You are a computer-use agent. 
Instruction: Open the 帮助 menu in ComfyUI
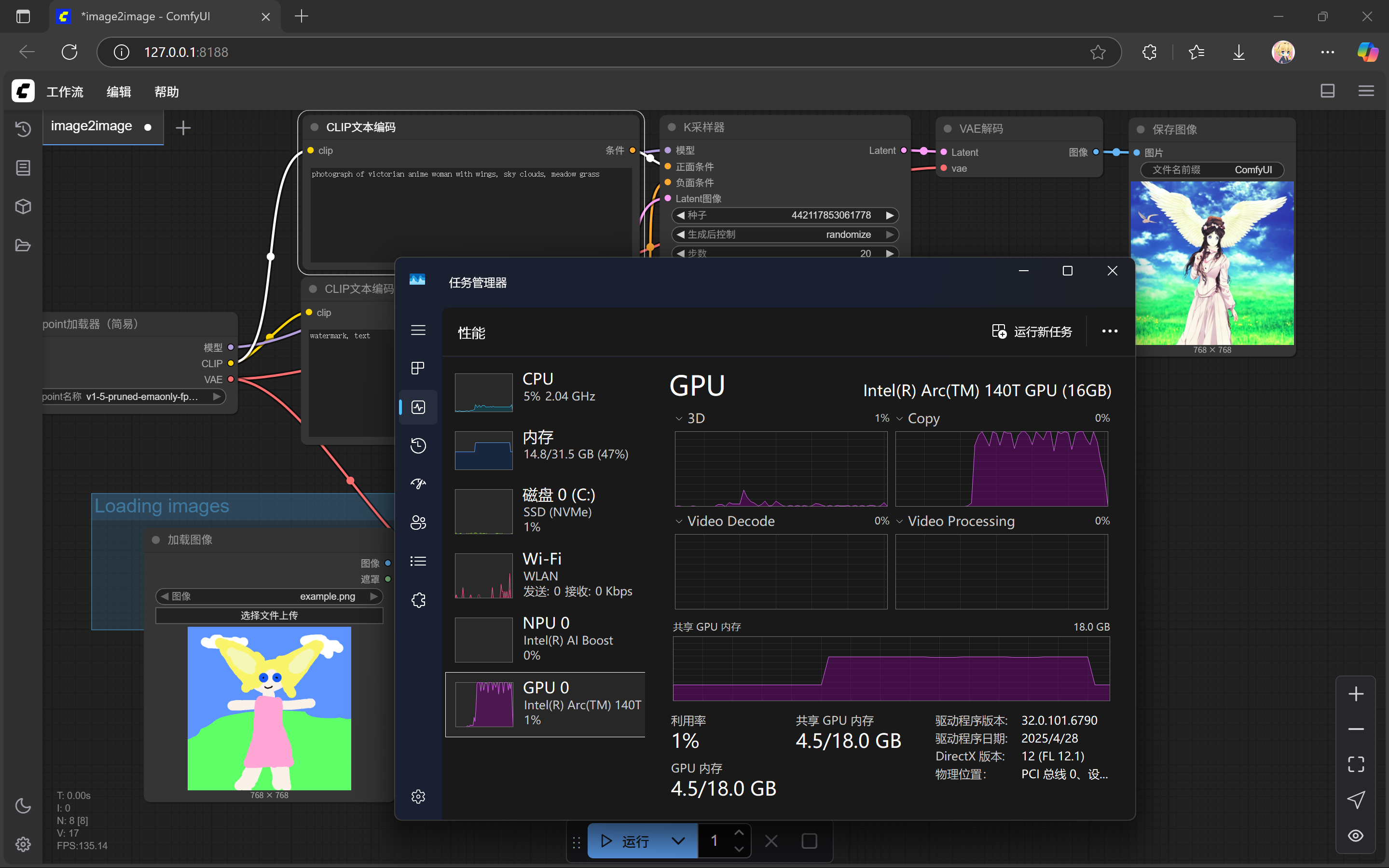[166, 92]
